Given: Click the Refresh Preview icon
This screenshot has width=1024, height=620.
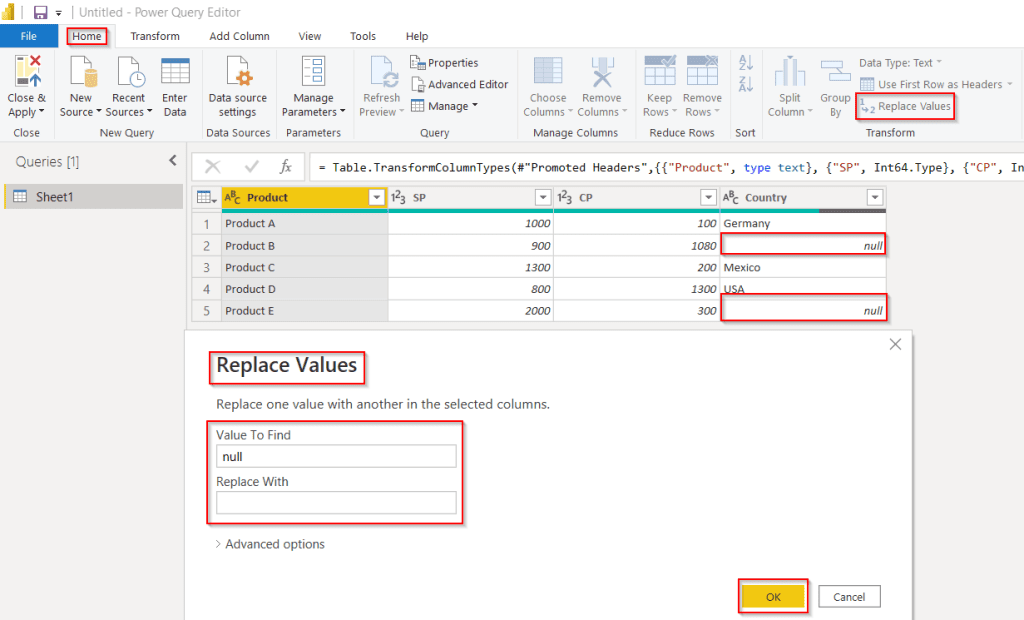Looking at the screenshot, I should click(x=382, y=71).
